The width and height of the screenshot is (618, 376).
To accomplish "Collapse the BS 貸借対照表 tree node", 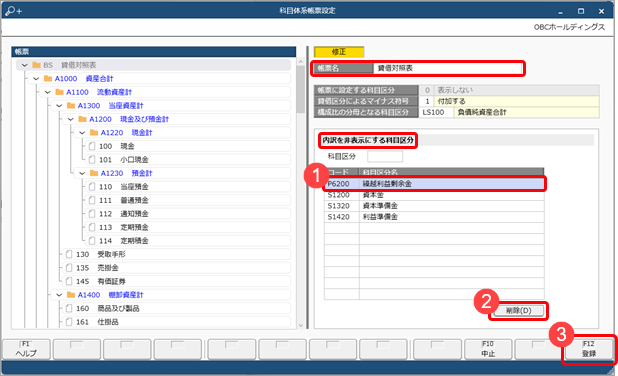I will click(x=25, y=65).
